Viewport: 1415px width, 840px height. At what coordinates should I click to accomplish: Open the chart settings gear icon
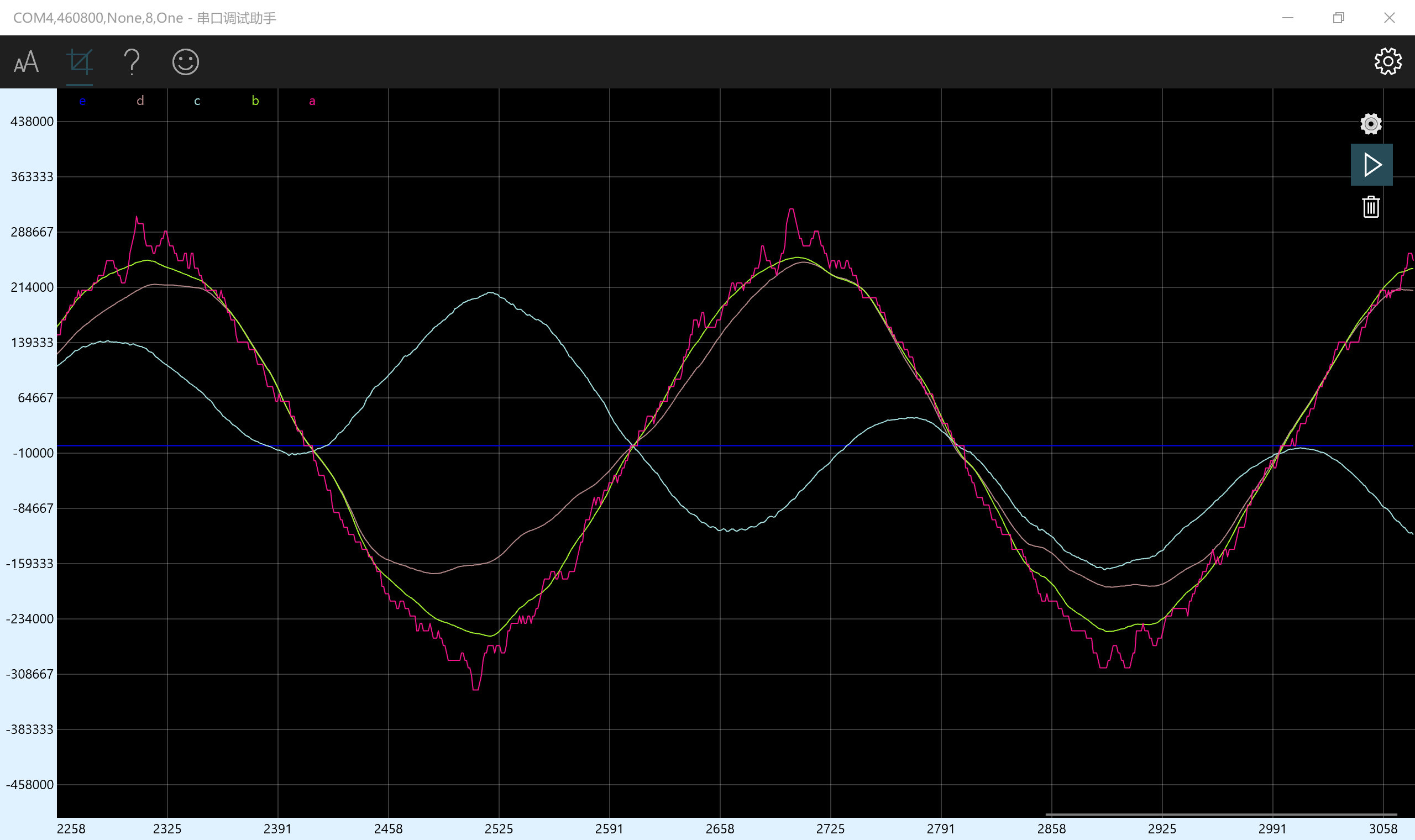tap(1371, 123)
